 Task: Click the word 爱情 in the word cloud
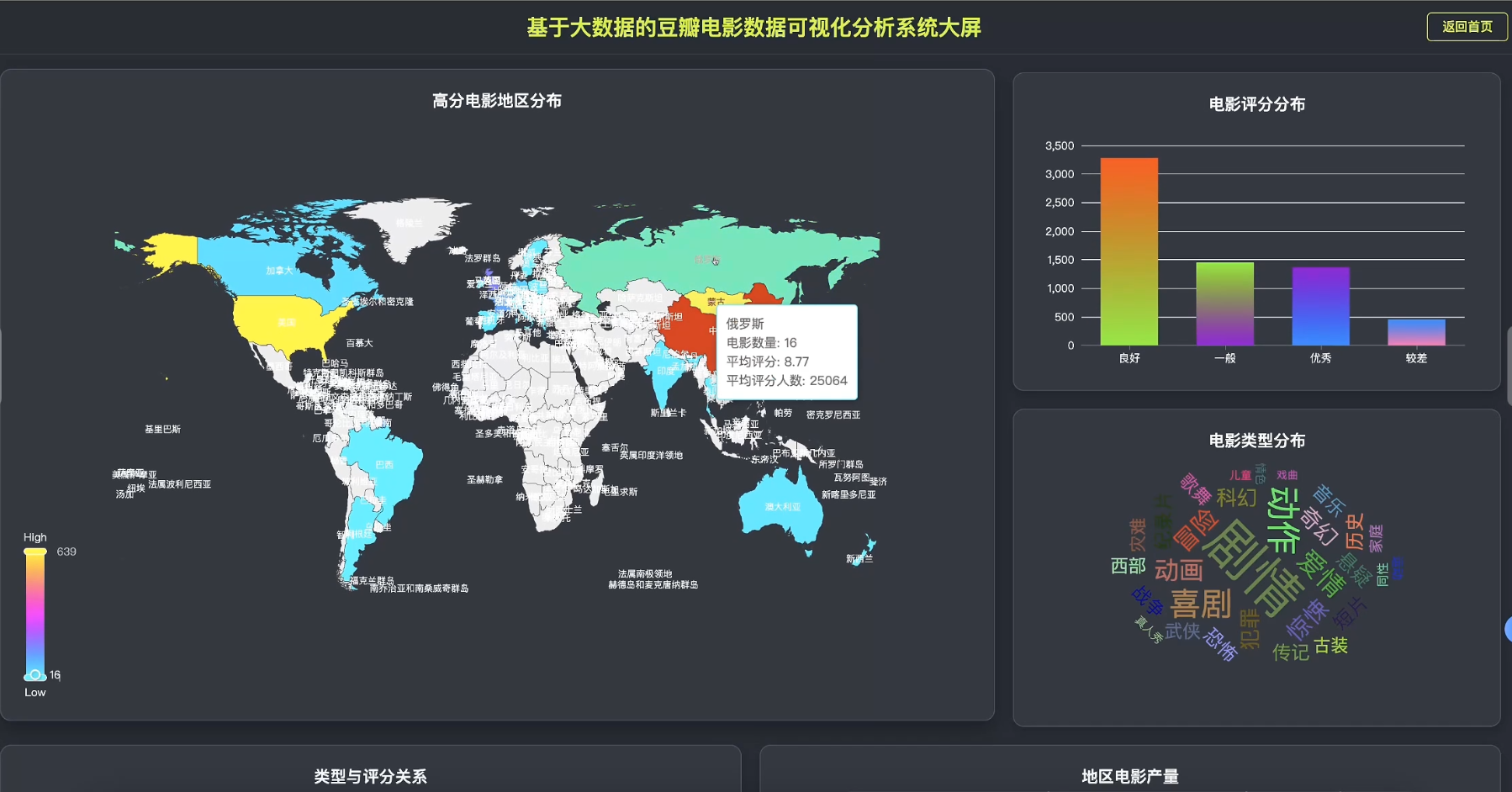[x=1320, y=573]
